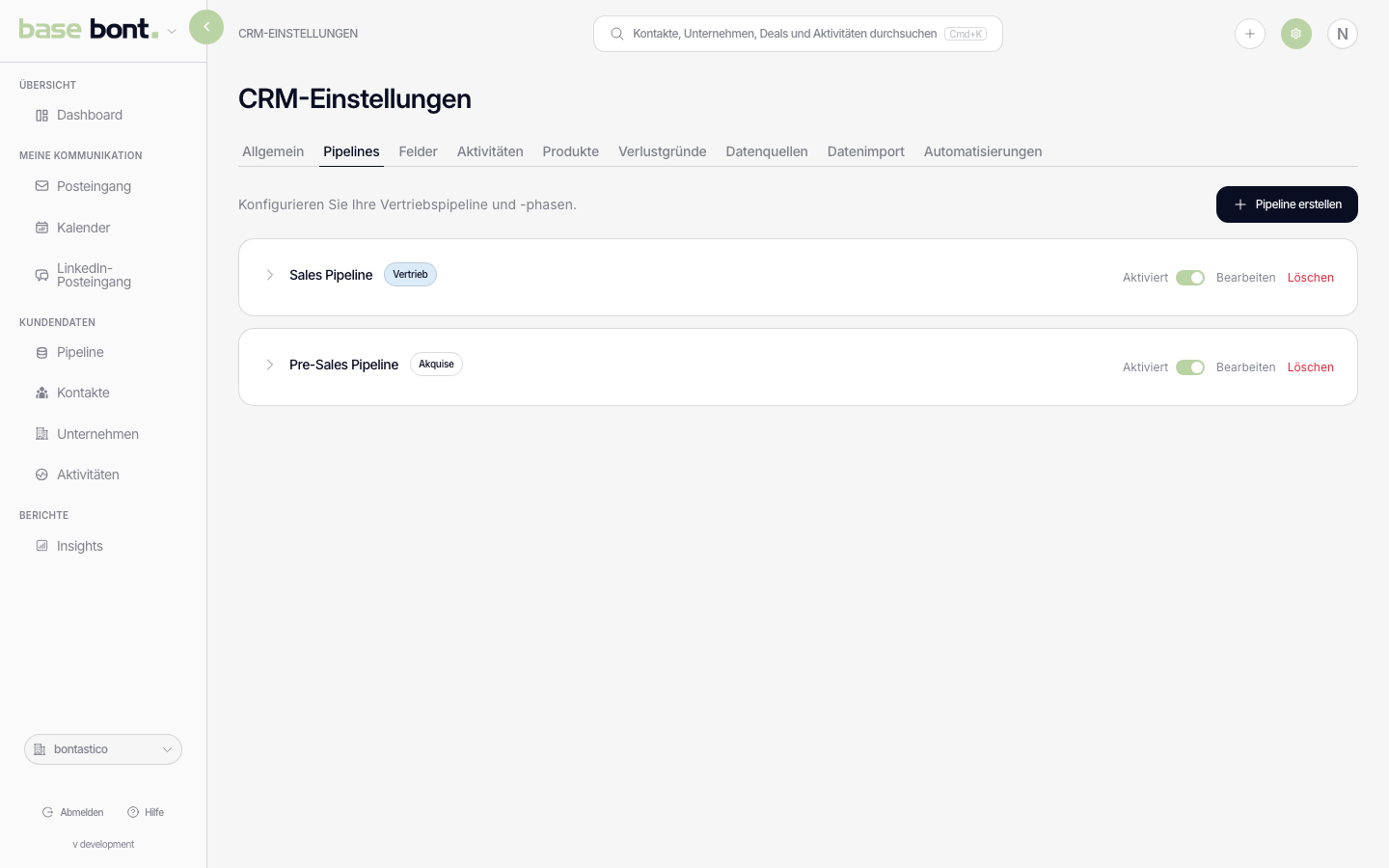Click the settings gear icon in header

tap(1296, 34)
